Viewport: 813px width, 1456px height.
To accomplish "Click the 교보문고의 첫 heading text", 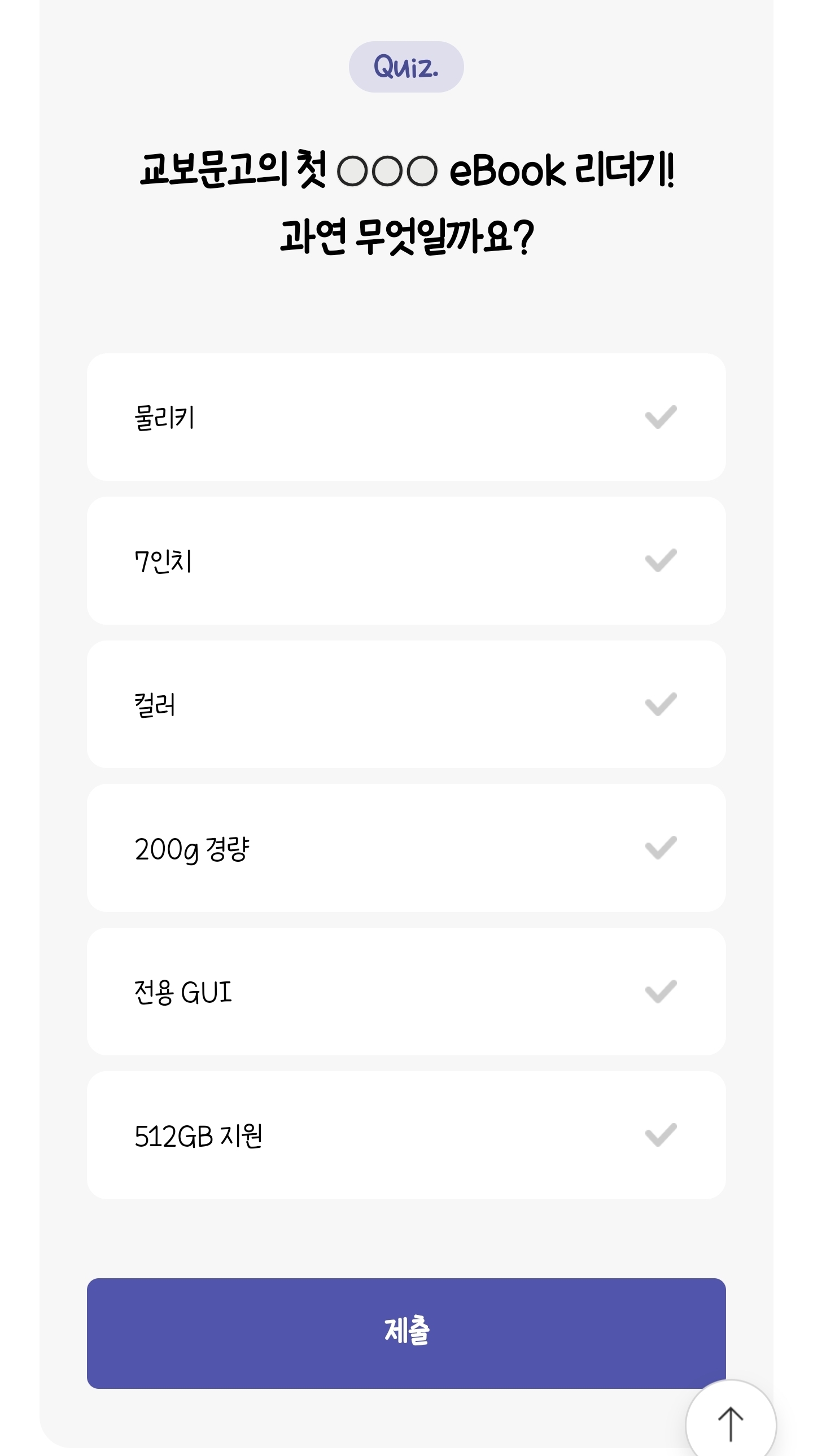I will 233,169.
